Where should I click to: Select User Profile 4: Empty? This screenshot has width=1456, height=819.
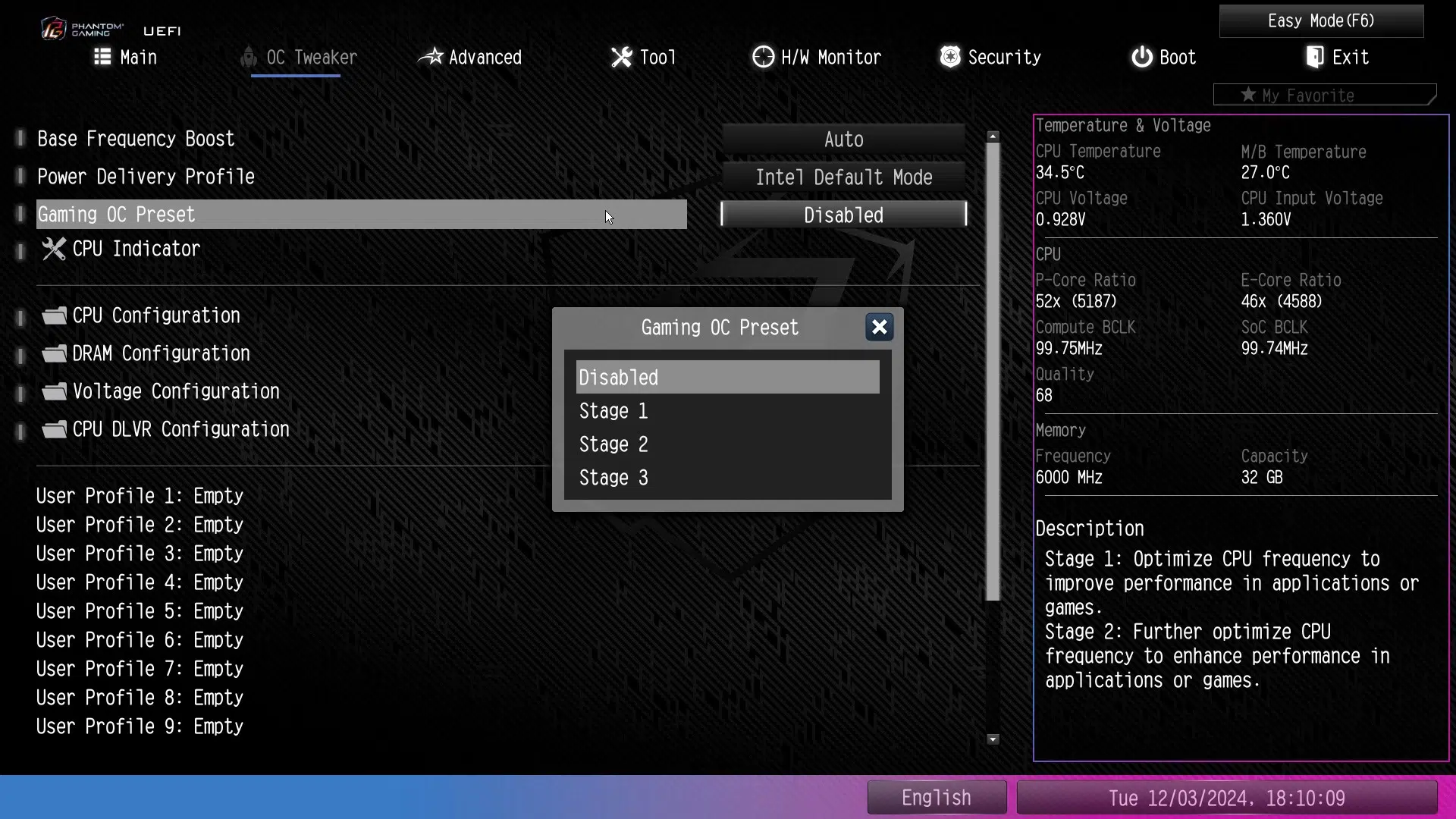[x=140, y=582]
